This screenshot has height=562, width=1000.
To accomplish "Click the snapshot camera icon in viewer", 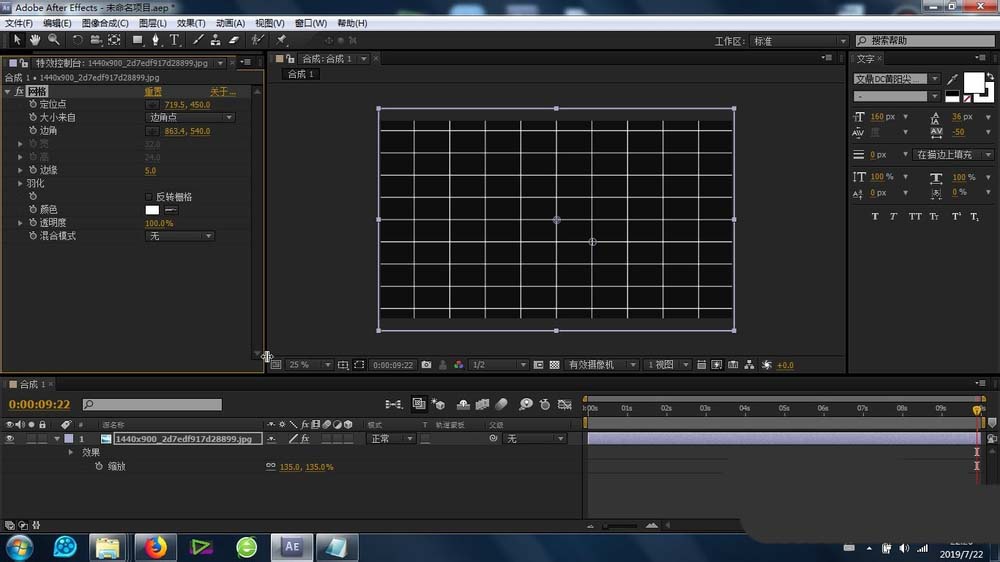I will pyautogui.click(x=427, y=365).
